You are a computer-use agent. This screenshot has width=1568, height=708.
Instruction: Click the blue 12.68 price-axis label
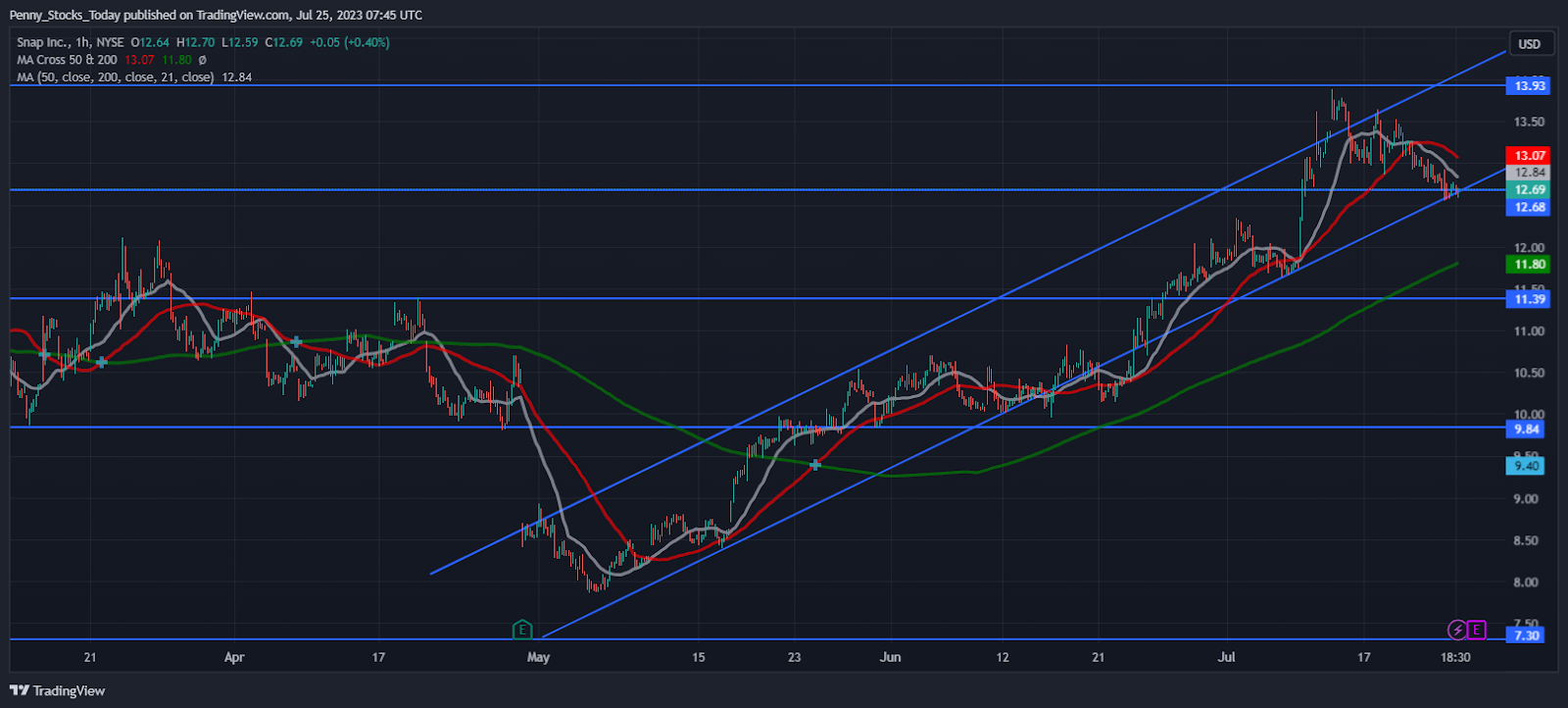1530,207
